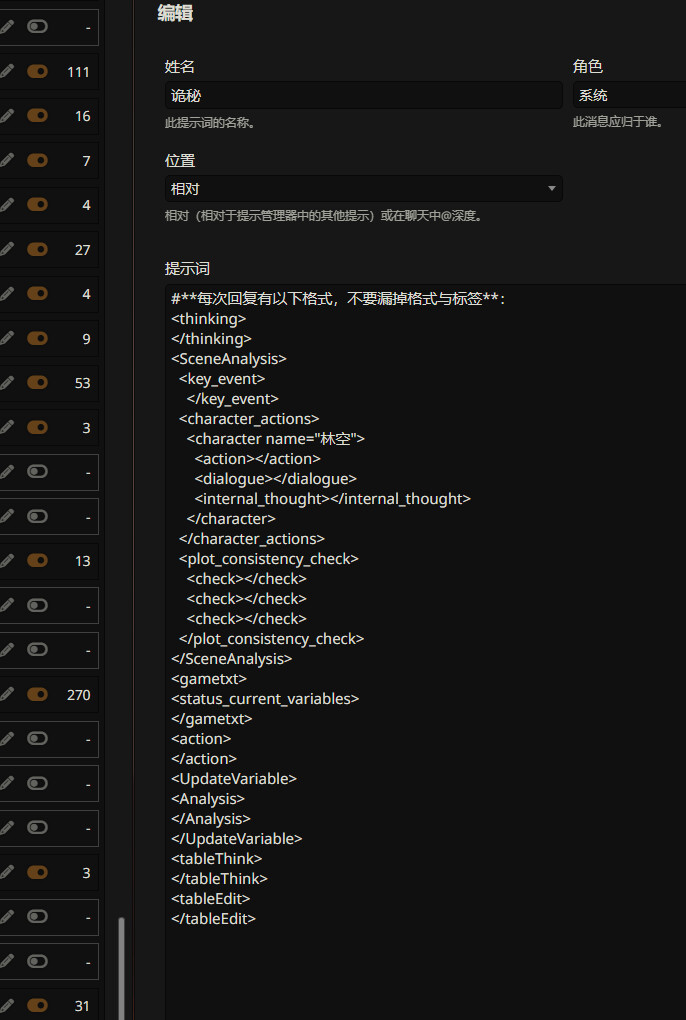The image size is (686, 1020).
Task: Edit the prompt row showing 111 tokens
Action: [x=7, y=71]
